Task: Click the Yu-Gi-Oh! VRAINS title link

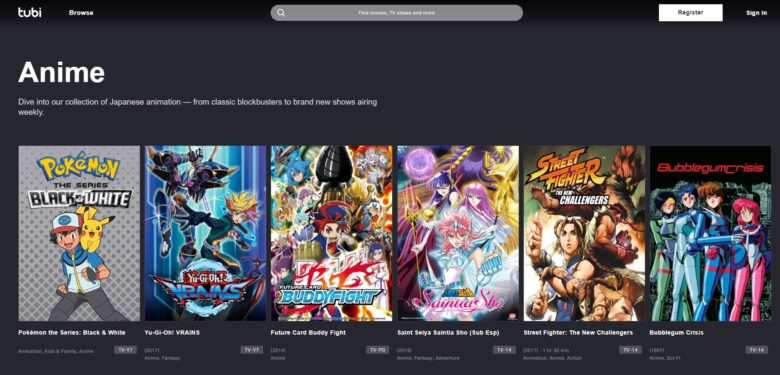Action: [x=172, y=332]
